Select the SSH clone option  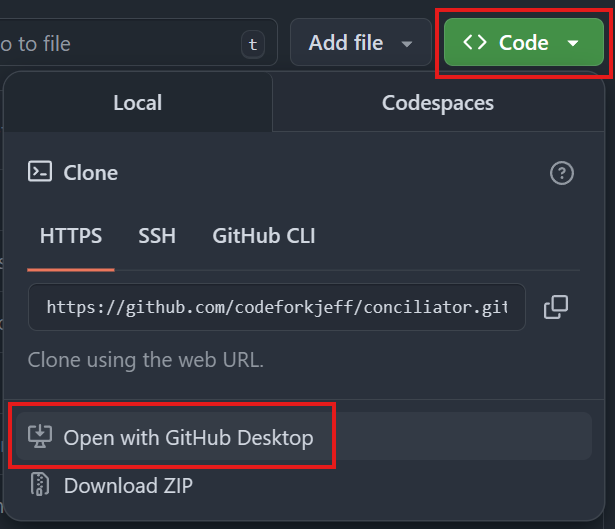point(157,236)
